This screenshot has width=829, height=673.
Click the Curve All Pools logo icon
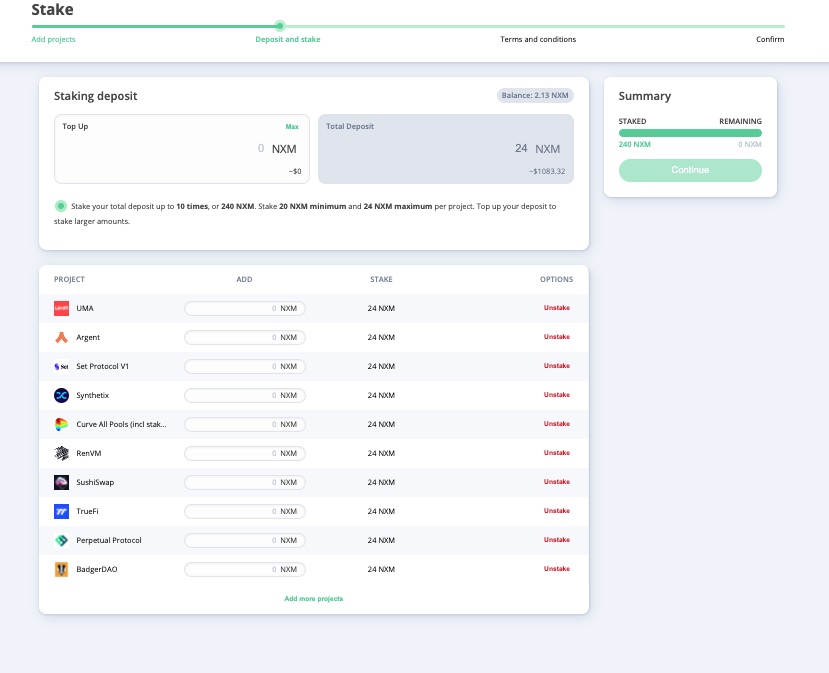pyautogui.click(x=61, y=424)
